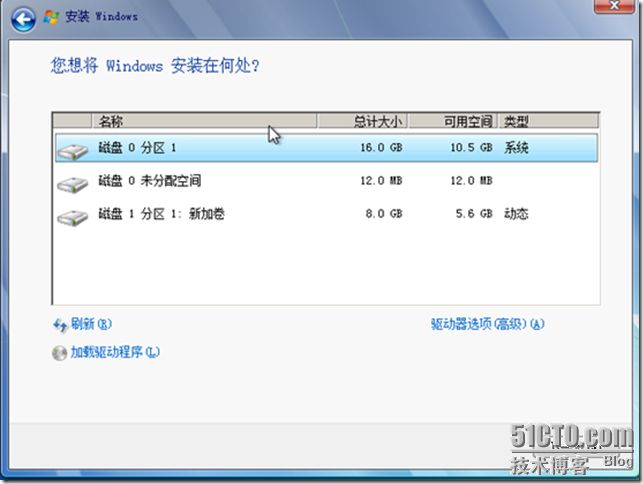Sort by 类型 column header
This screenshot has height=484, width=643.
click(x=548, y=121)
